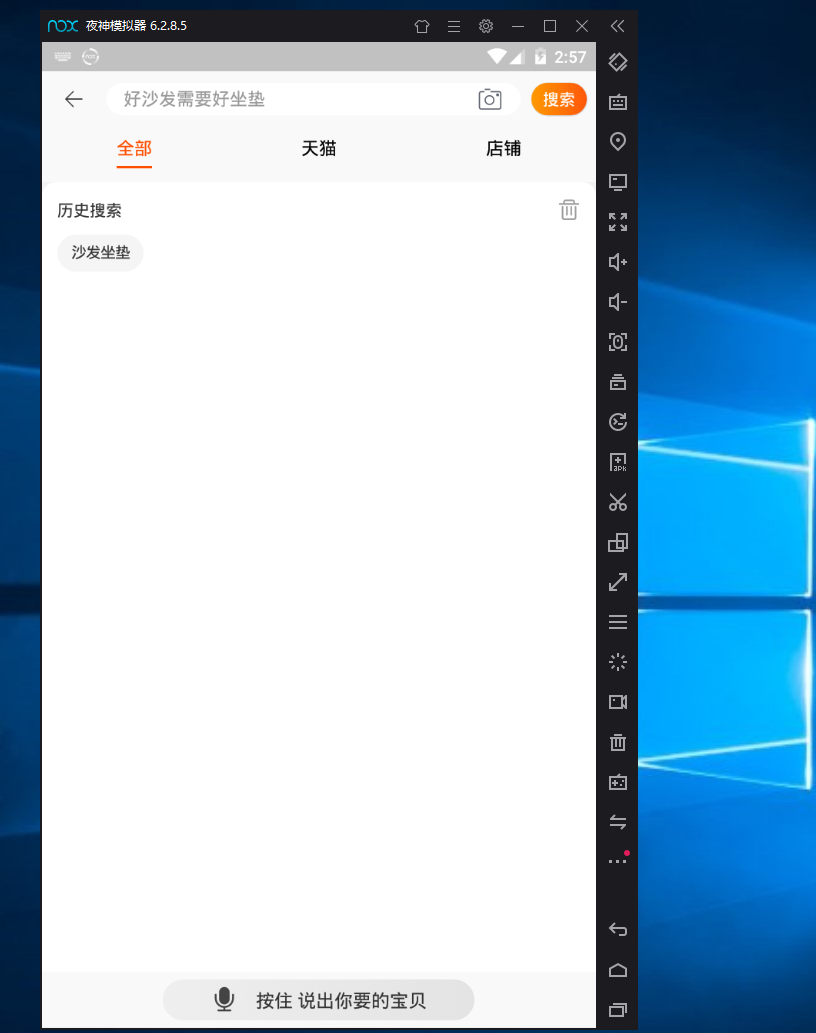Click the scissors icon in Nox sidebar
Viewport: 816px width, 1033px height.
point(618,502)
